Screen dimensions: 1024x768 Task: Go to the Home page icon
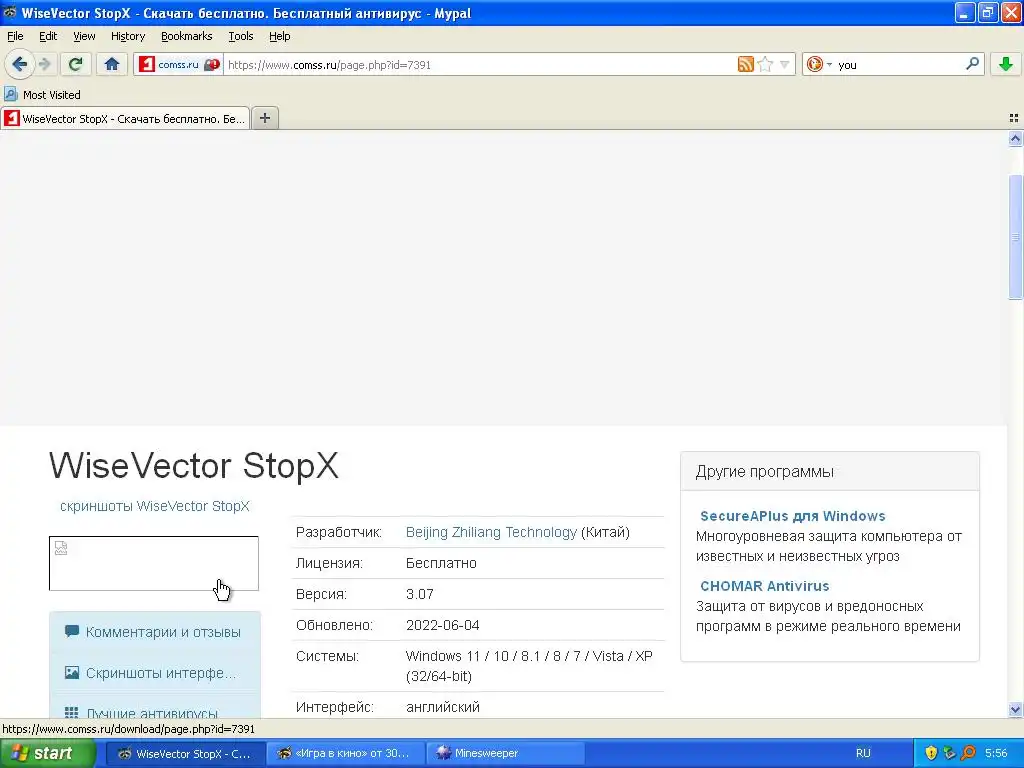[112, 64]
